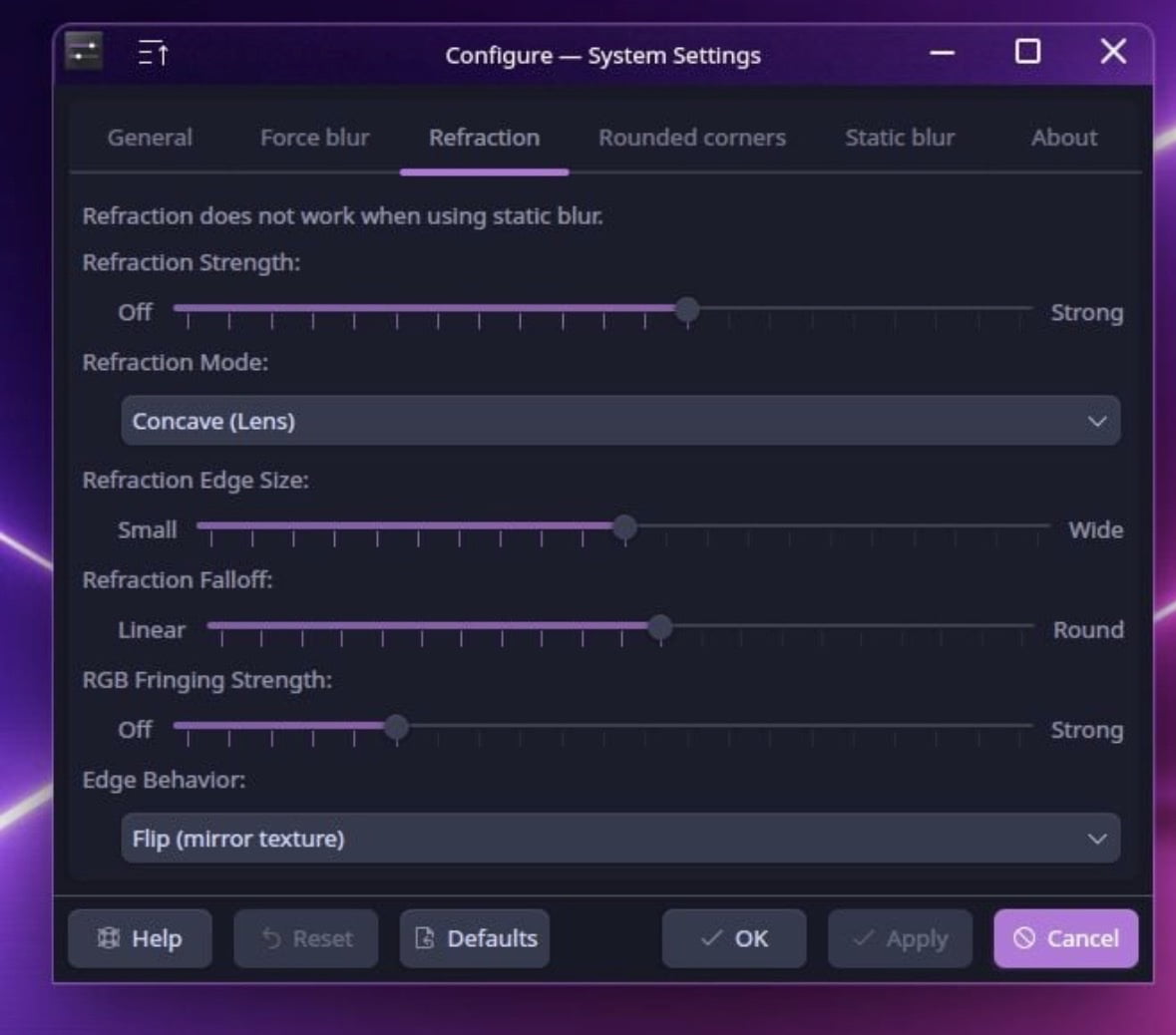Select the Static blur tab

click(x=900, y=138)
